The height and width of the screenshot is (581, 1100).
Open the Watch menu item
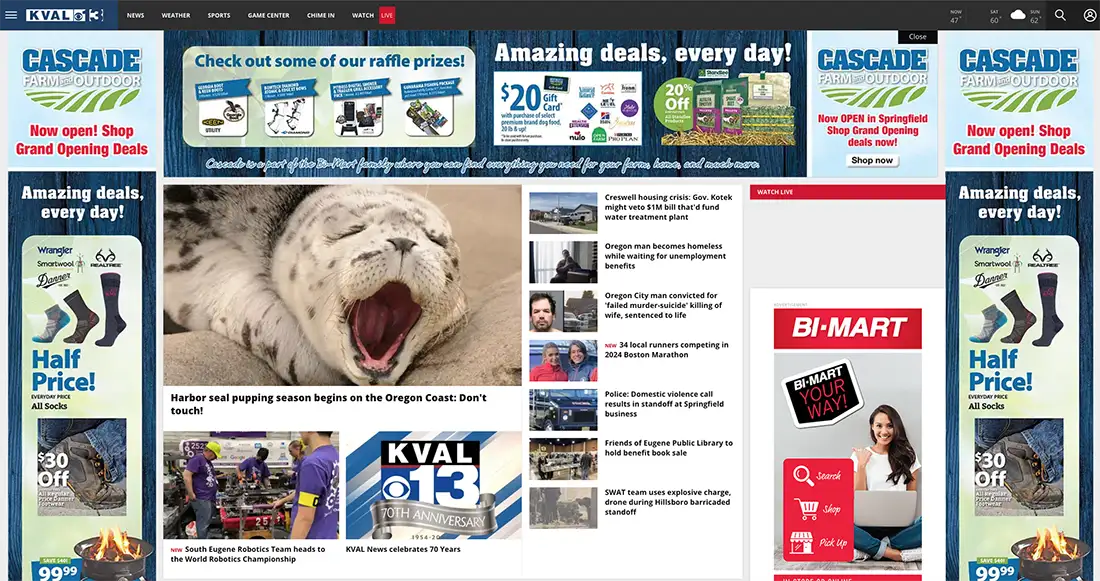pyautogui.click(x=363, y=15)
